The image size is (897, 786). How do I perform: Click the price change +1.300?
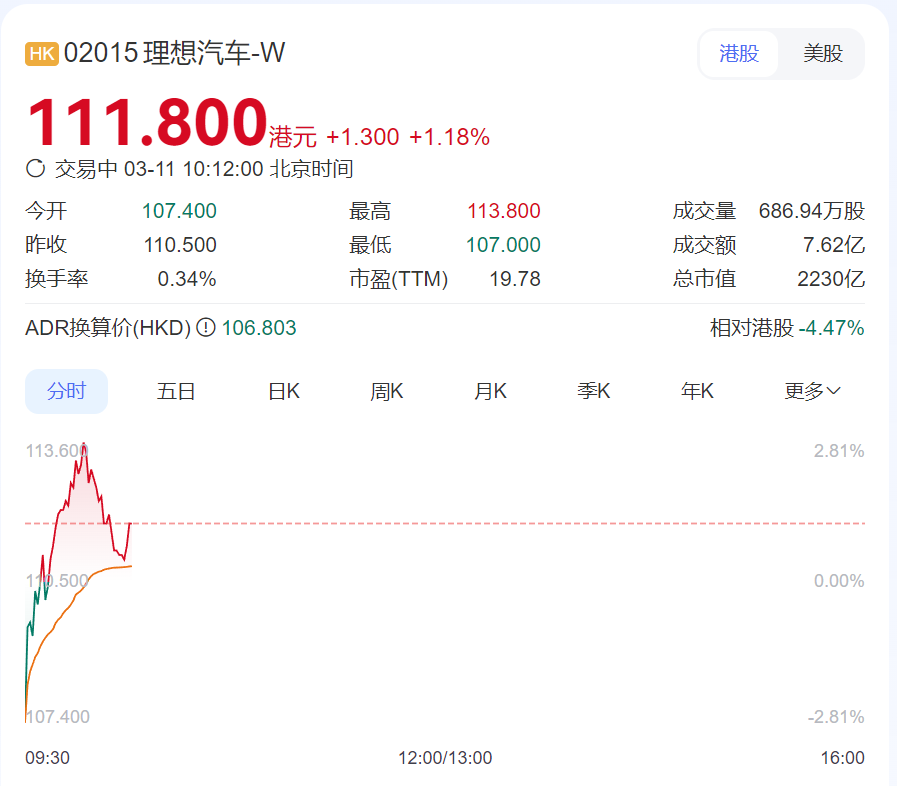(x=363, y=137)
